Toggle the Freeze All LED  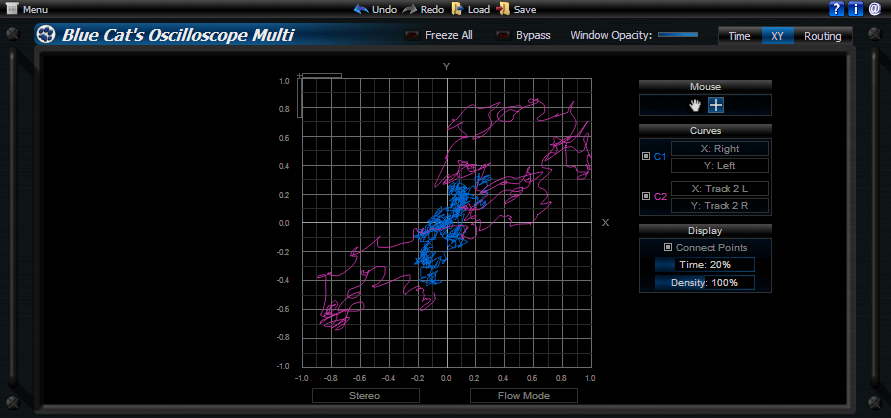[412, 36]
